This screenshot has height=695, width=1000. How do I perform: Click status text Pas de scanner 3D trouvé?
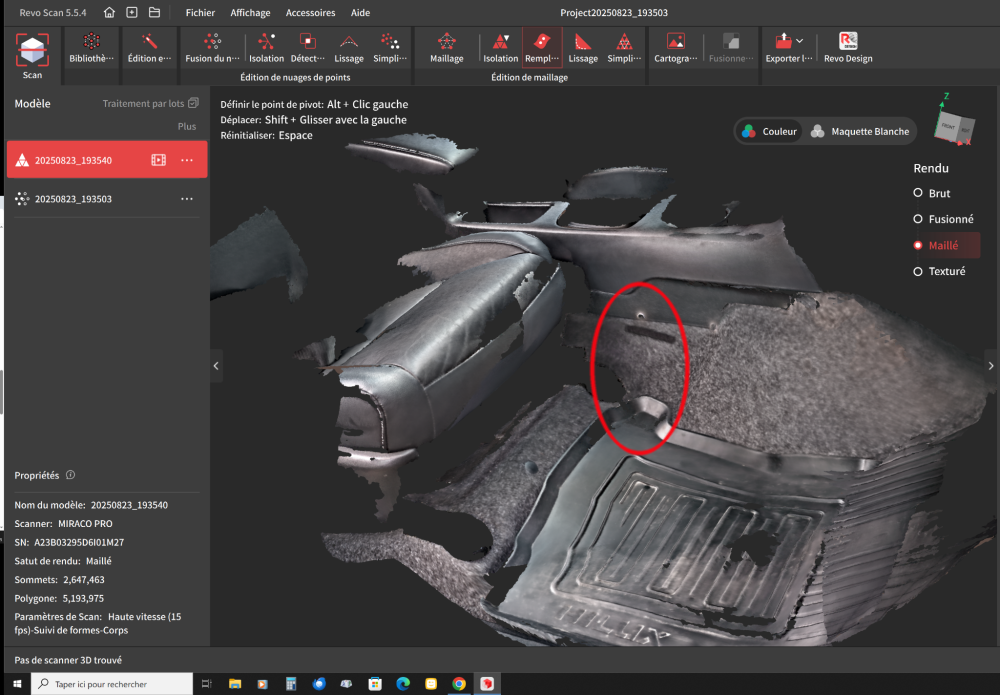[68, 660]
